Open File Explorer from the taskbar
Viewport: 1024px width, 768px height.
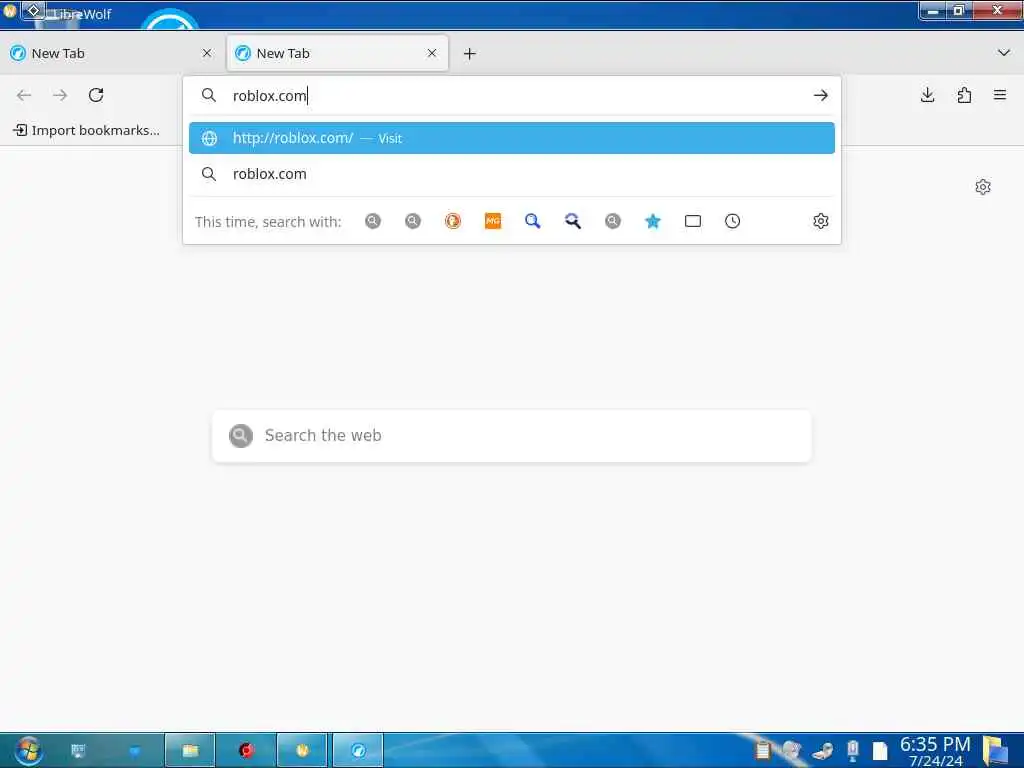[190, 750]
